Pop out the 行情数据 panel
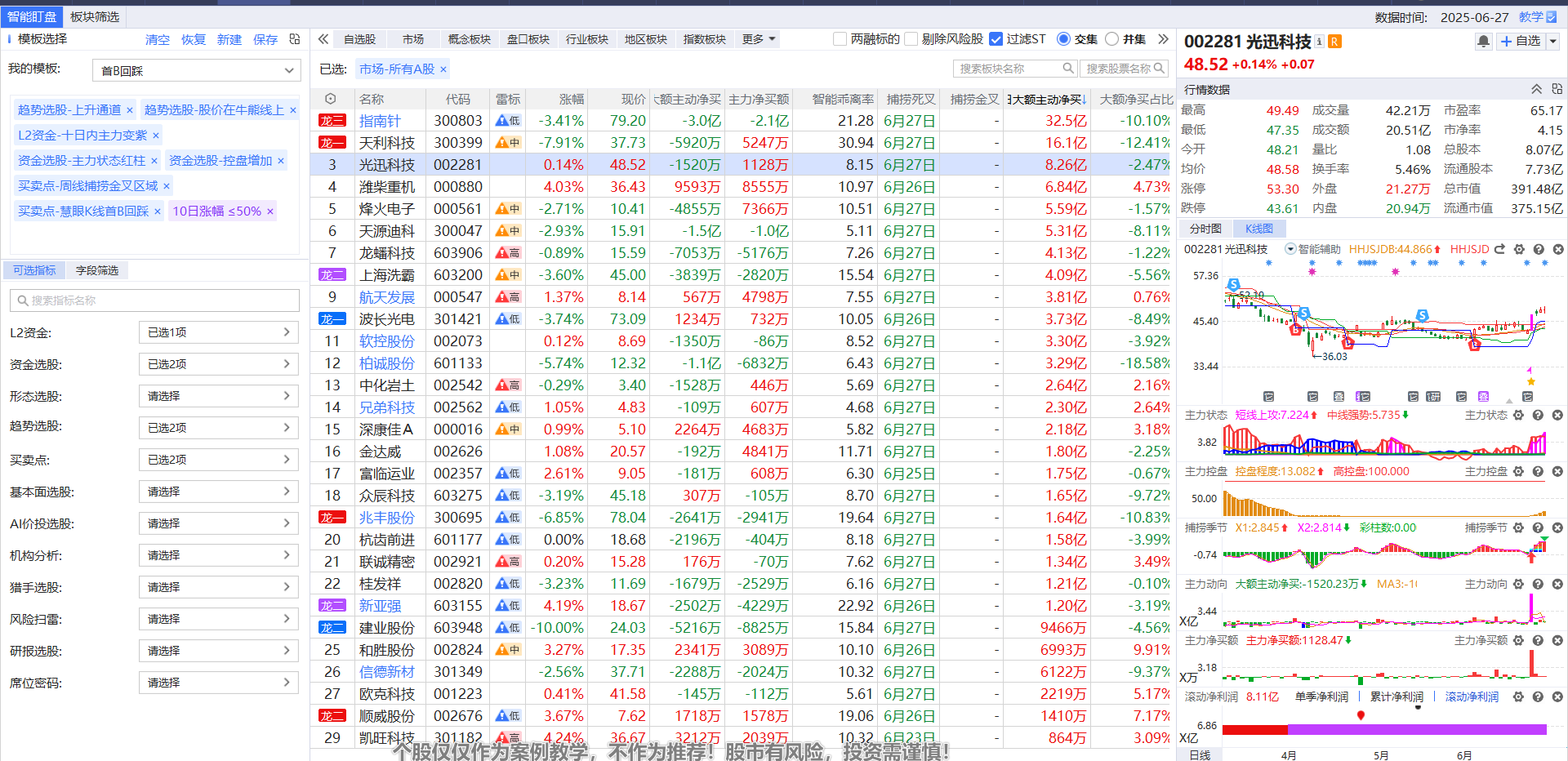Screen dimensions: 1568x761 click(1557, 89)
